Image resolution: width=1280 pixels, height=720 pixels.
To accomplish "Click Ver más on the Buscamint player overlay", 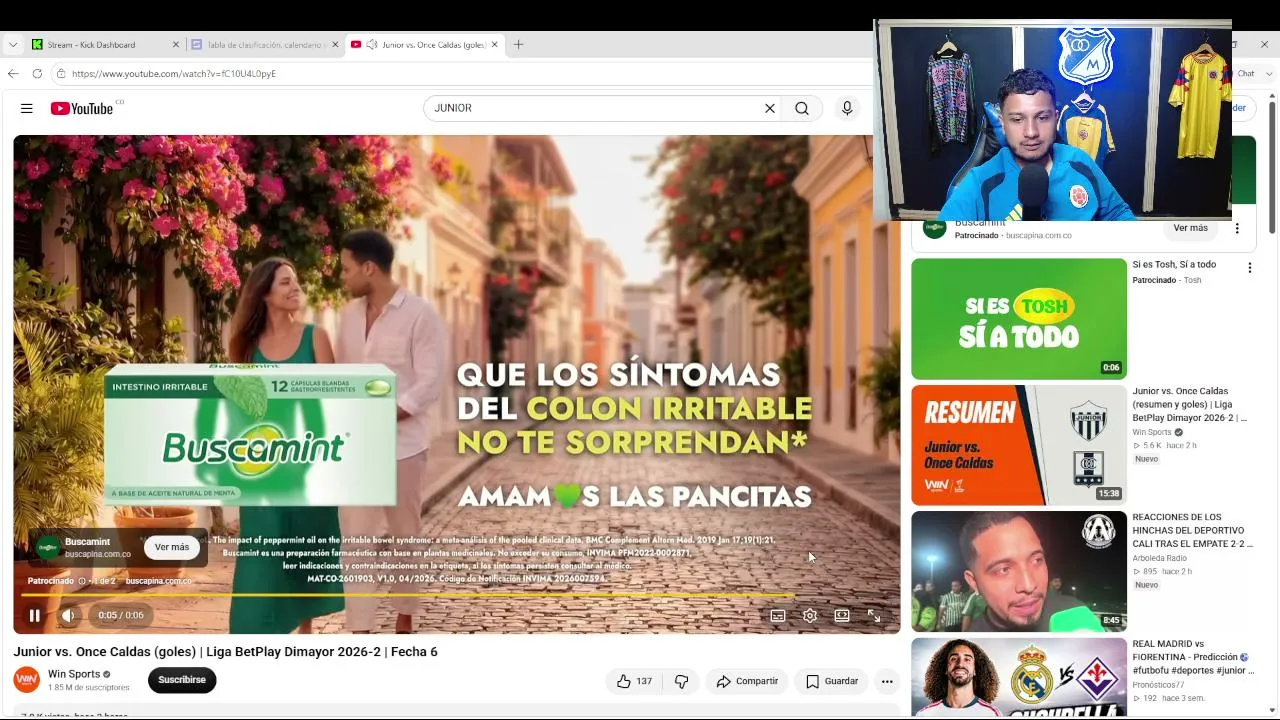I will click(172, 547).
